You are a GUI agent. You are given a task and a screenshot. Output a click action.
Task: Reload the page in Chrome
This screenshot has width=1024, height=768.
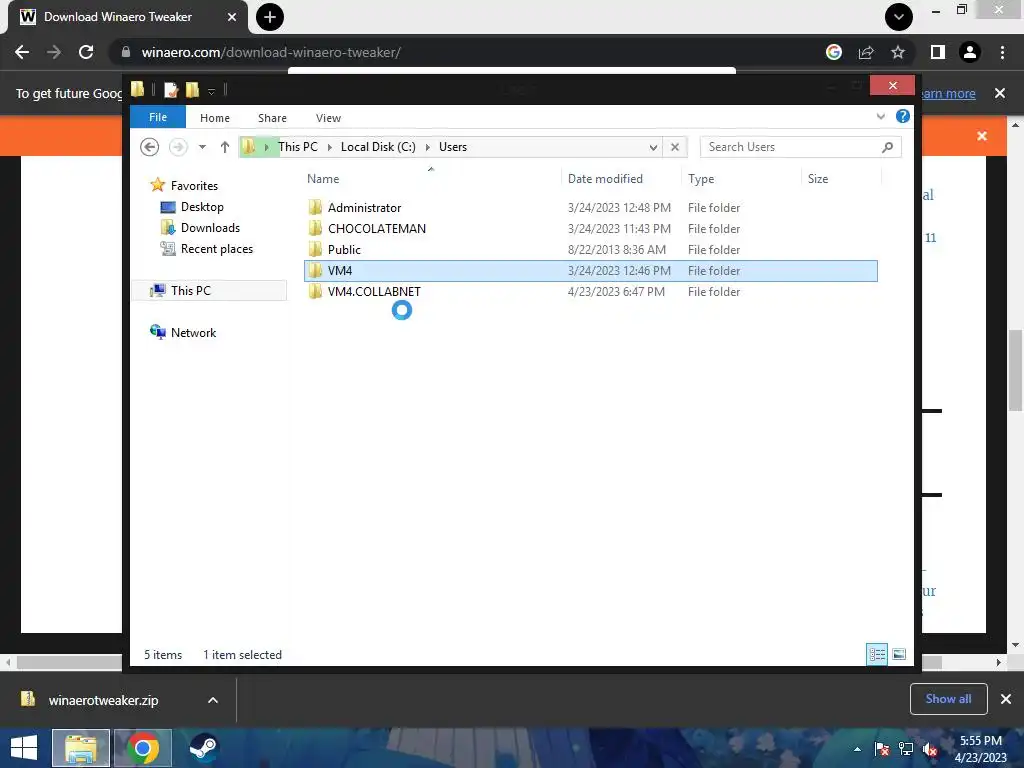(x=86, y=52)
